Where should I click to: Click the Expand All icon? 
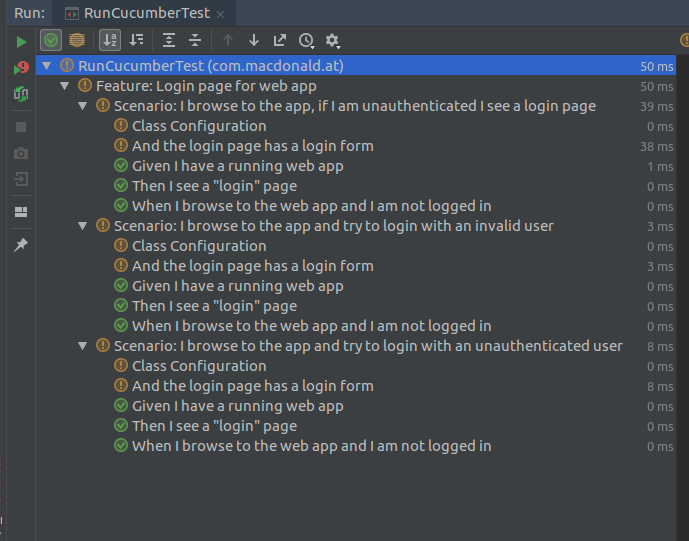(169, 41)
